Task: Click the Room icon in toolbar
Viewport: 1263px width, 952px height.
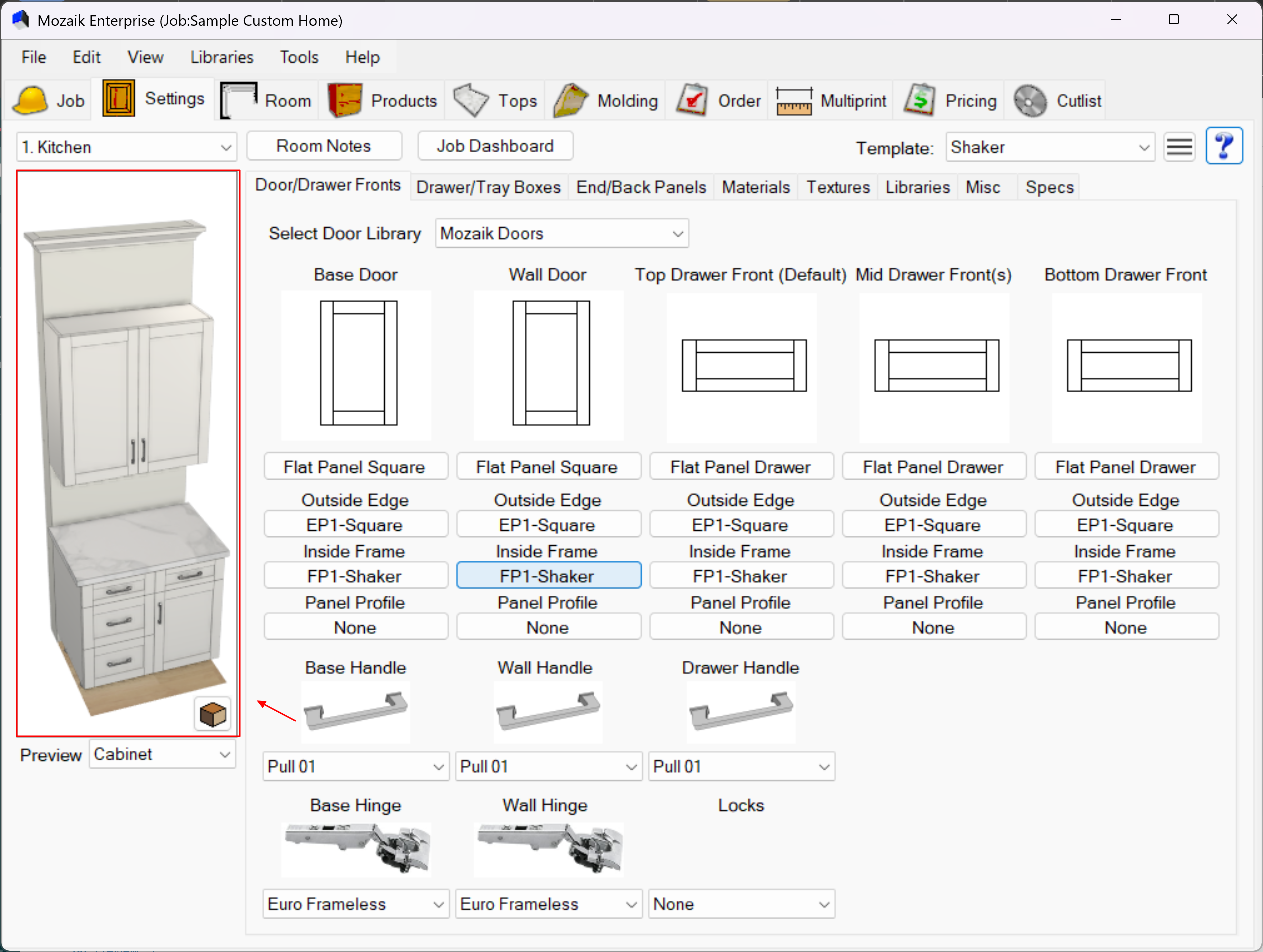Action: (x=239, y=101)
